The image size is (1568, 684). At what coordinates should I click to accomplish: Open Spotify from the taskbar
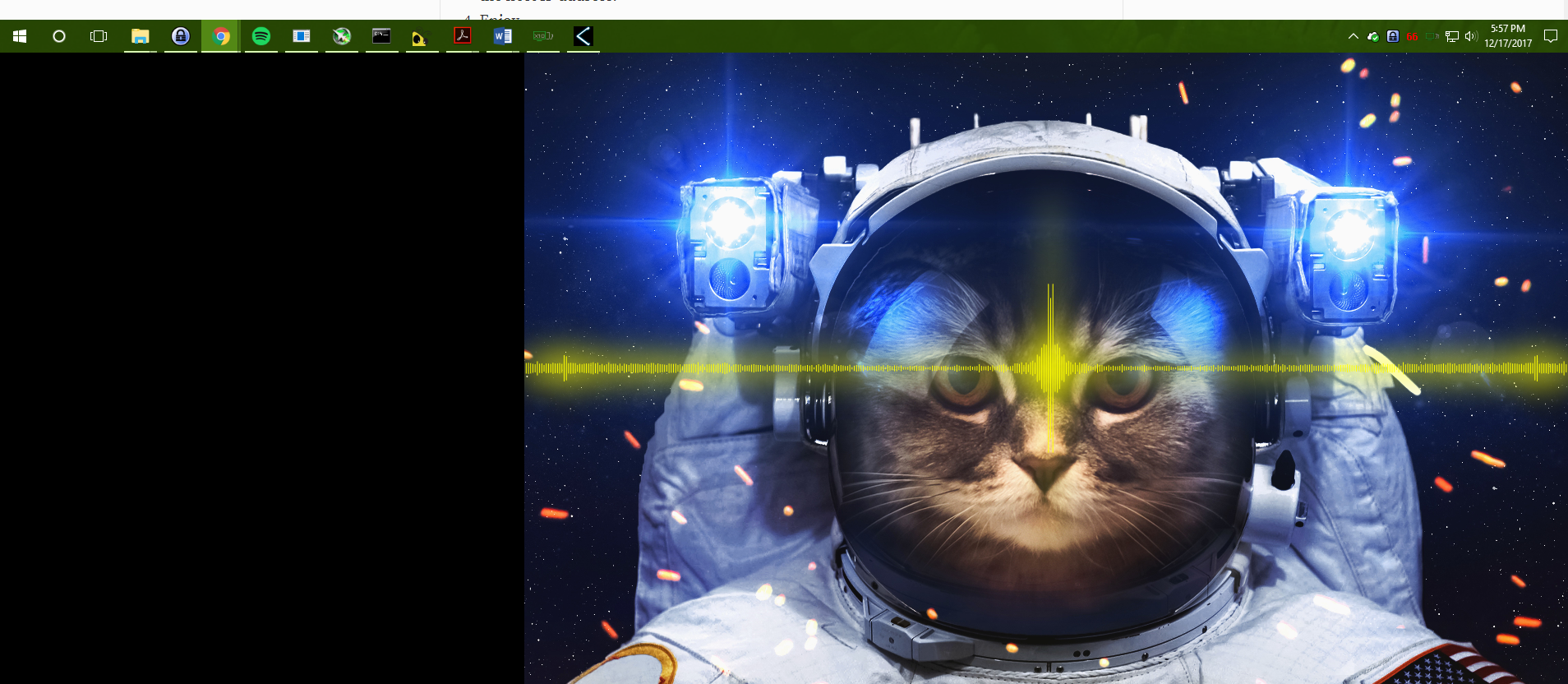[x=261, y=36]
